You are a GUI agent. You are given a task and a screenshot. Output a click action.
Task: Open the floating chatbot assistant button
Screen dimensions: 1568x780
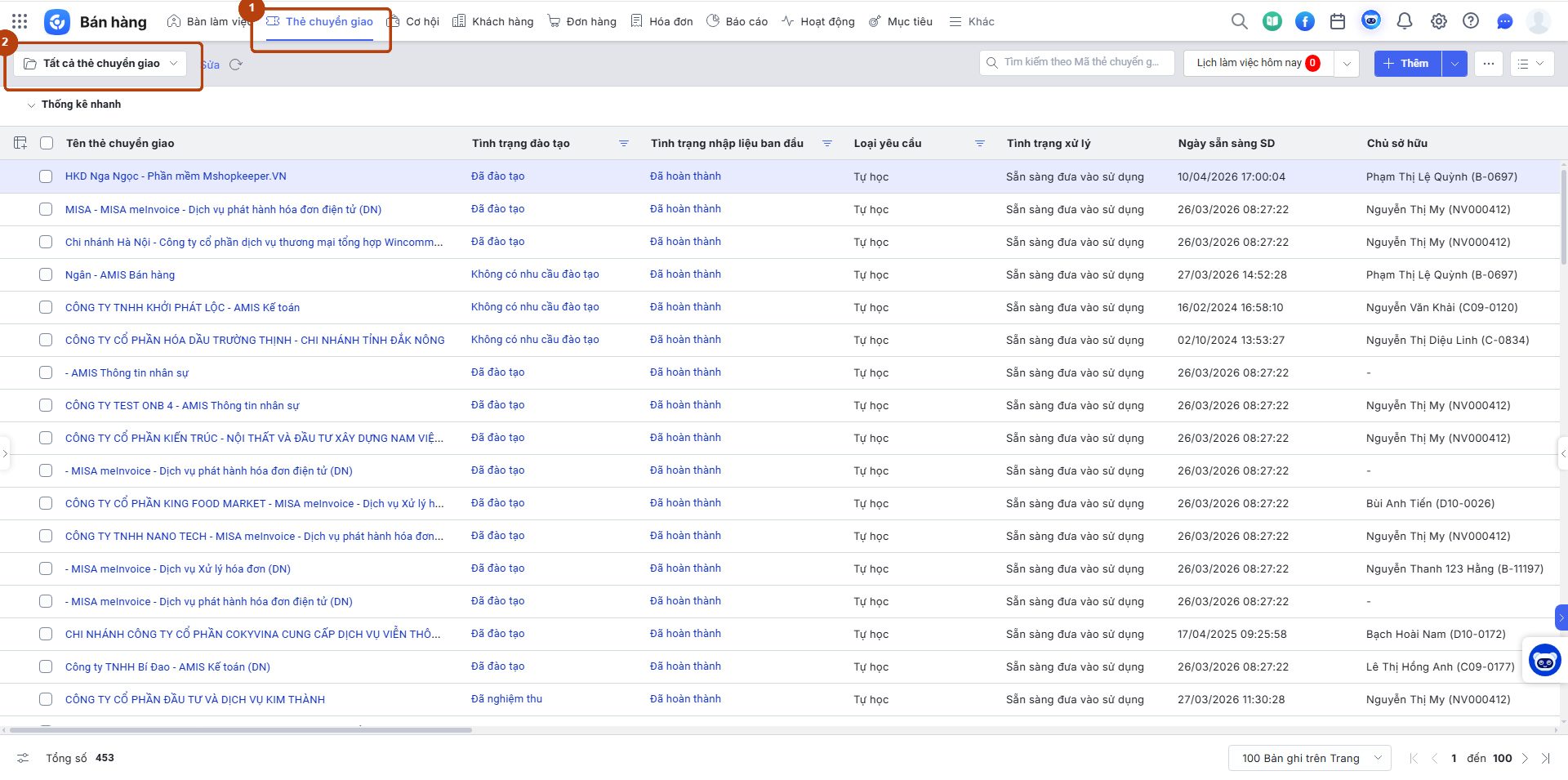coord(1544,661)
